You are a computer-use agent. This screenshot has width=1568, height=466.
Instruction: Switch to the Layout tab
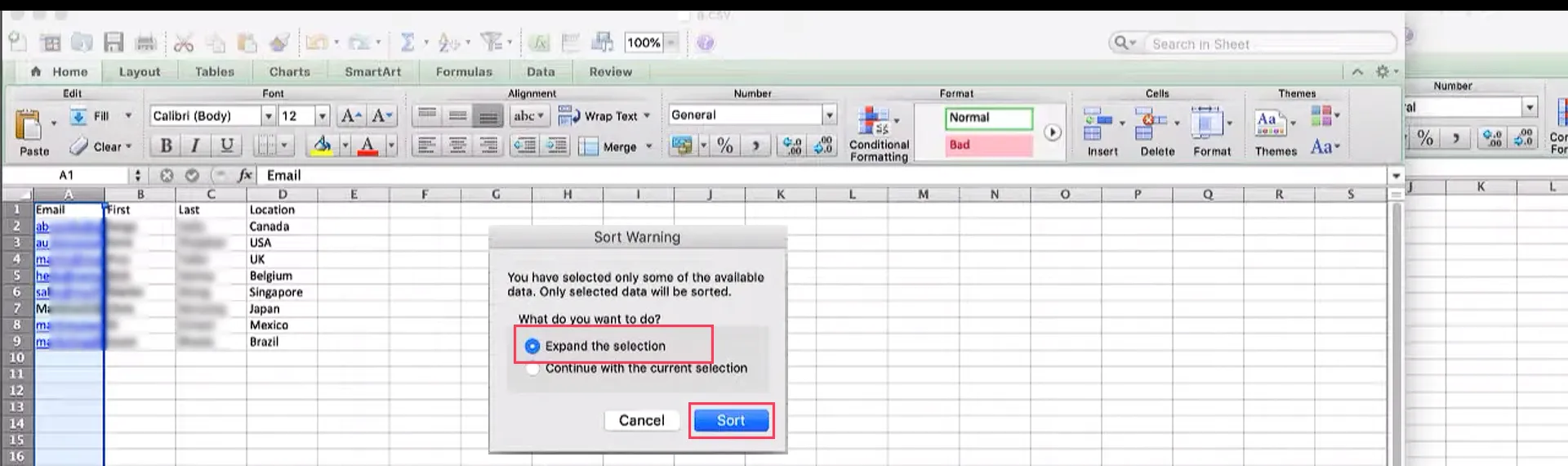tap(140, 72)
